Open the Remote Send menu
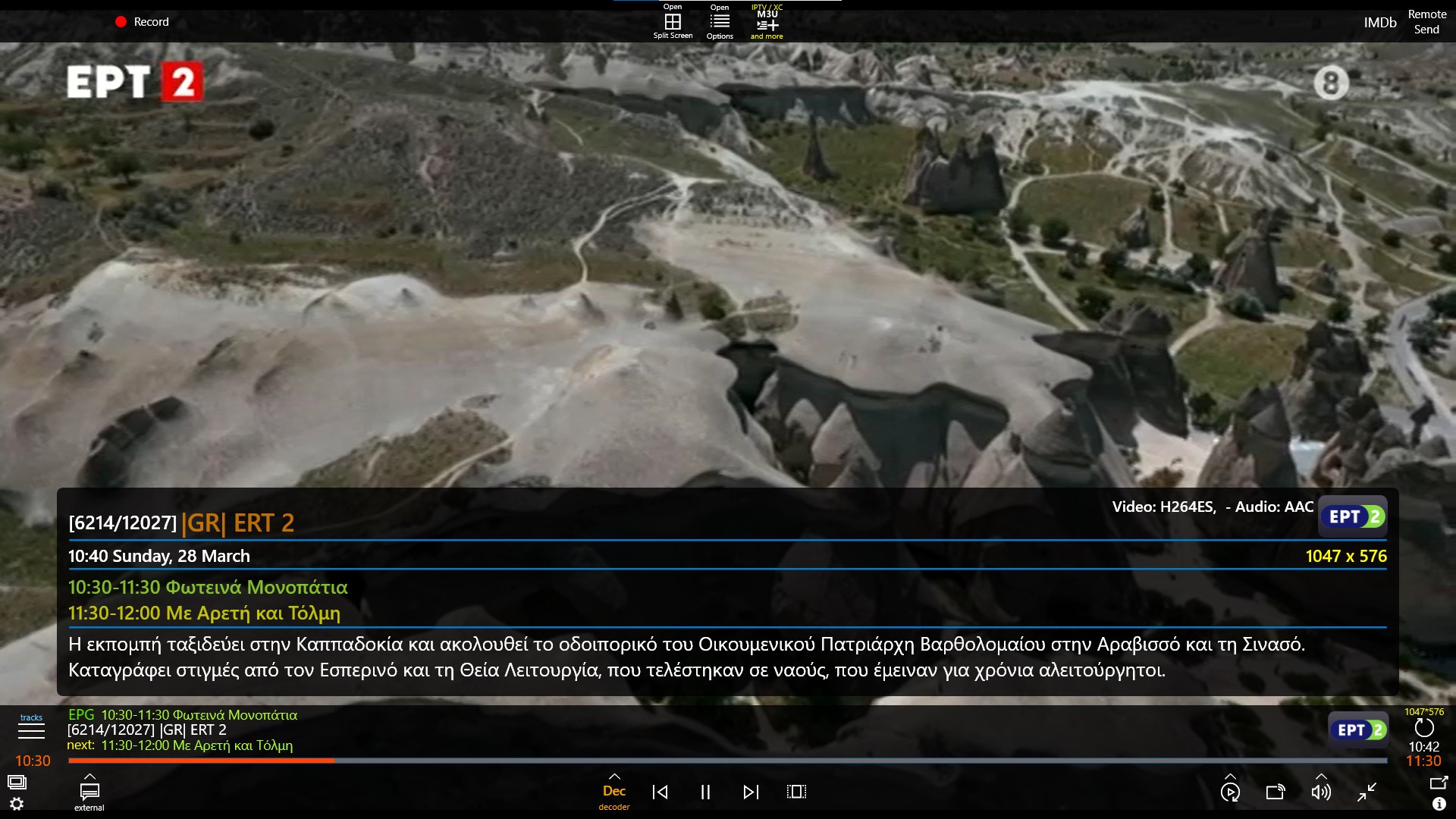The height and width of the screenshot is (819, 1456). [1426, 21]
